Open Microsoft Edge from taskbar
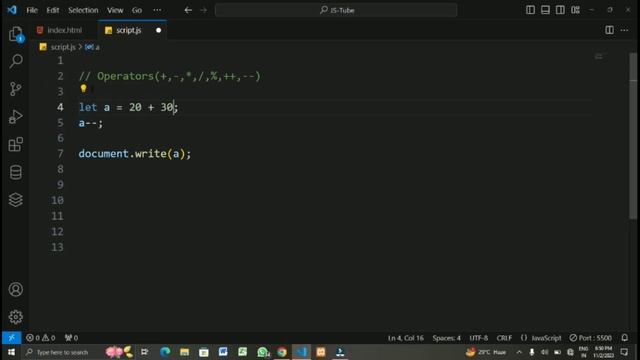 click(165, 352)
